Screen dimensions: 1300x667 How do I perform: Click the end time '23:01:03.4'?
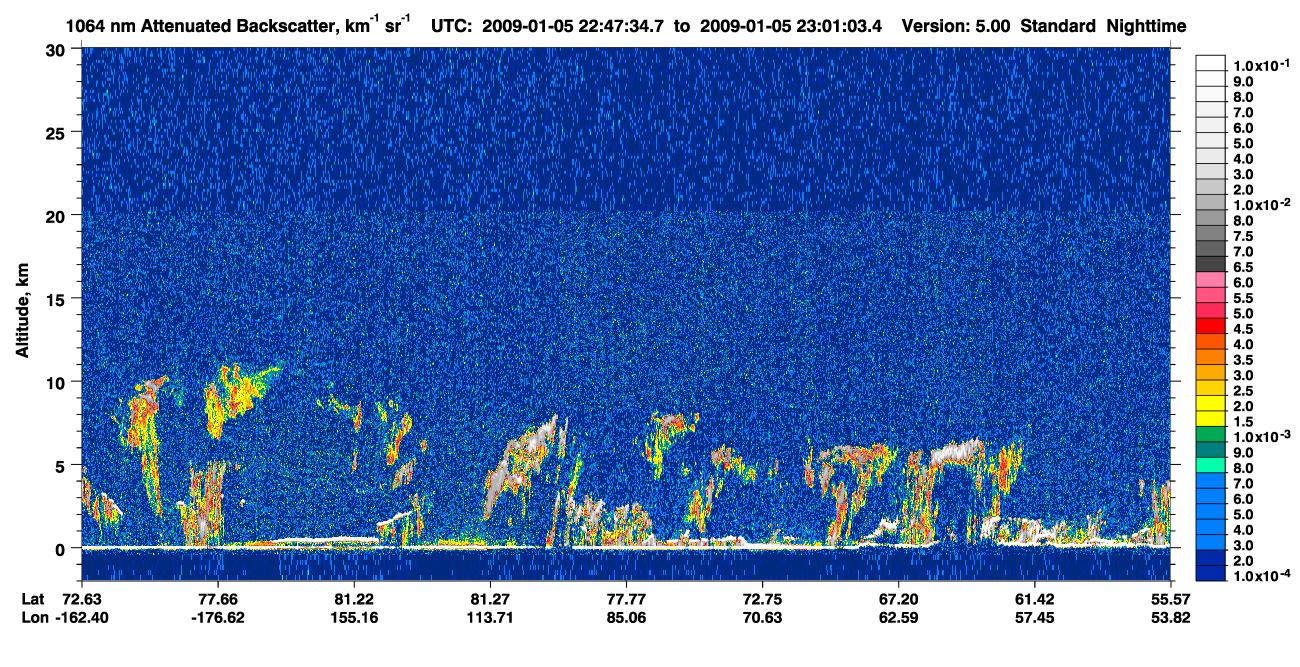838,25
